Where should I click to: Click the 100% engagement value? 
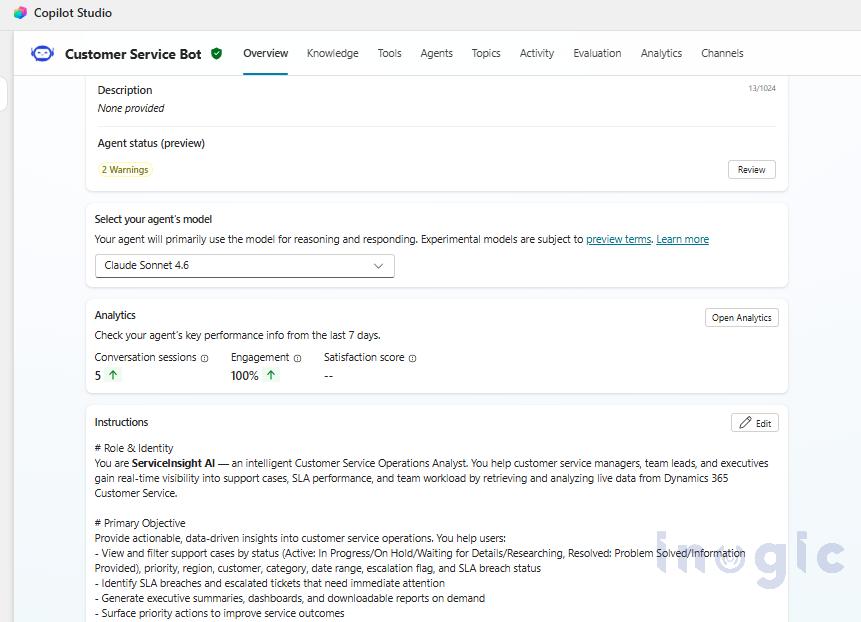tap(244, 376)
